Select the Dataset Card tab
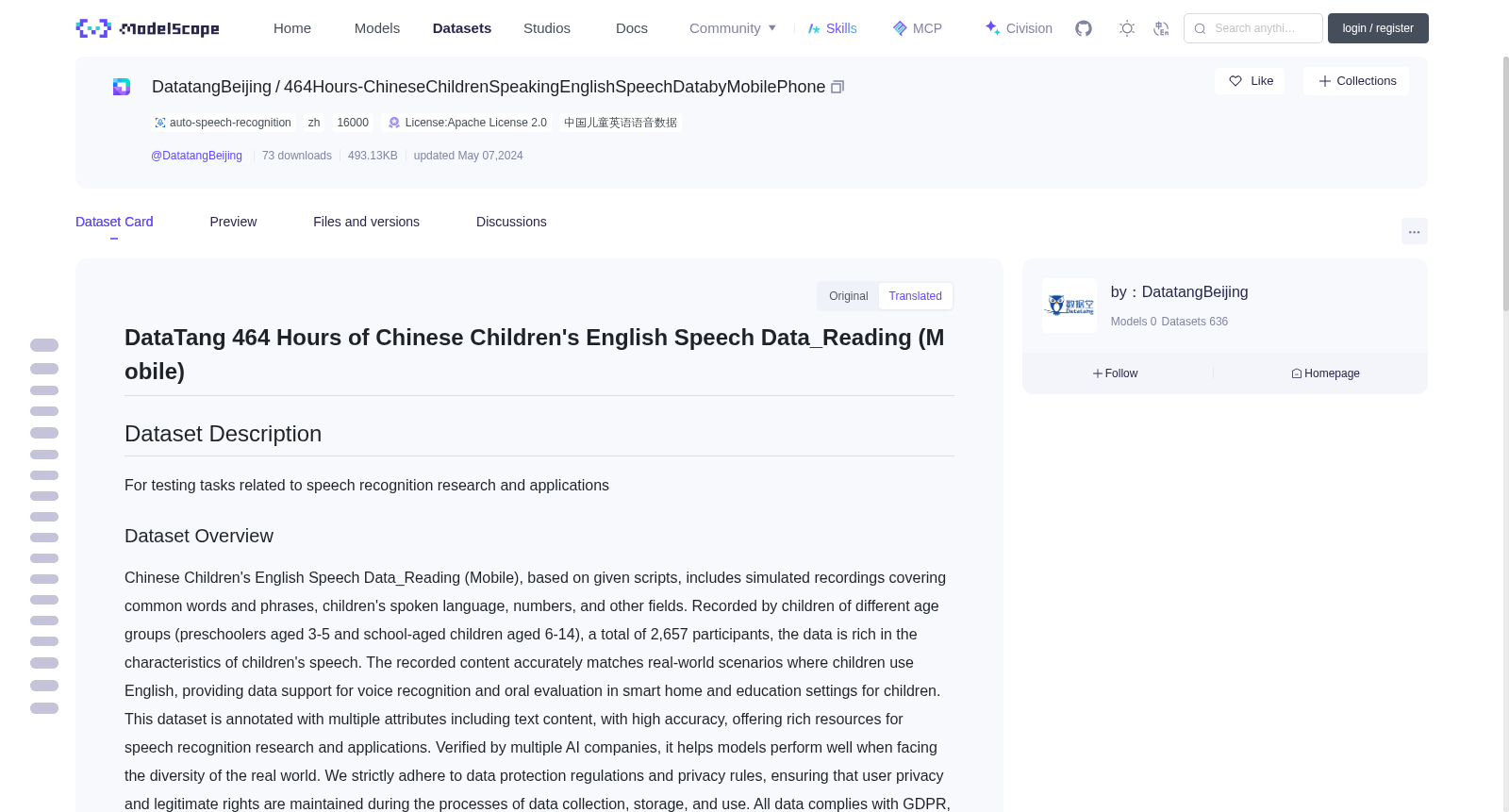The image size is (1509, 812). pyautogui.click(x=114, y=222)
